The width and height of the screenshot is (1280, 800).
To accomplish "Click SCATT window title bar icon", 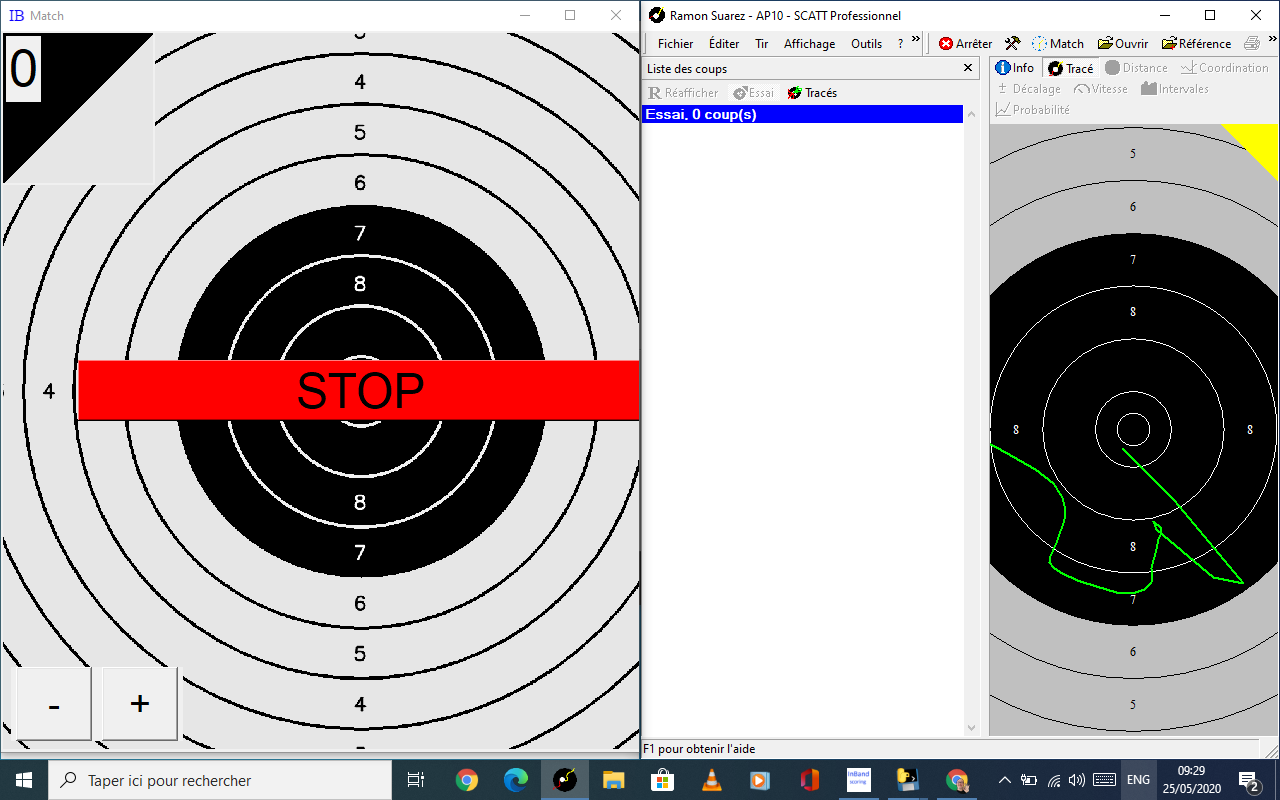I will tap(656, 15).
